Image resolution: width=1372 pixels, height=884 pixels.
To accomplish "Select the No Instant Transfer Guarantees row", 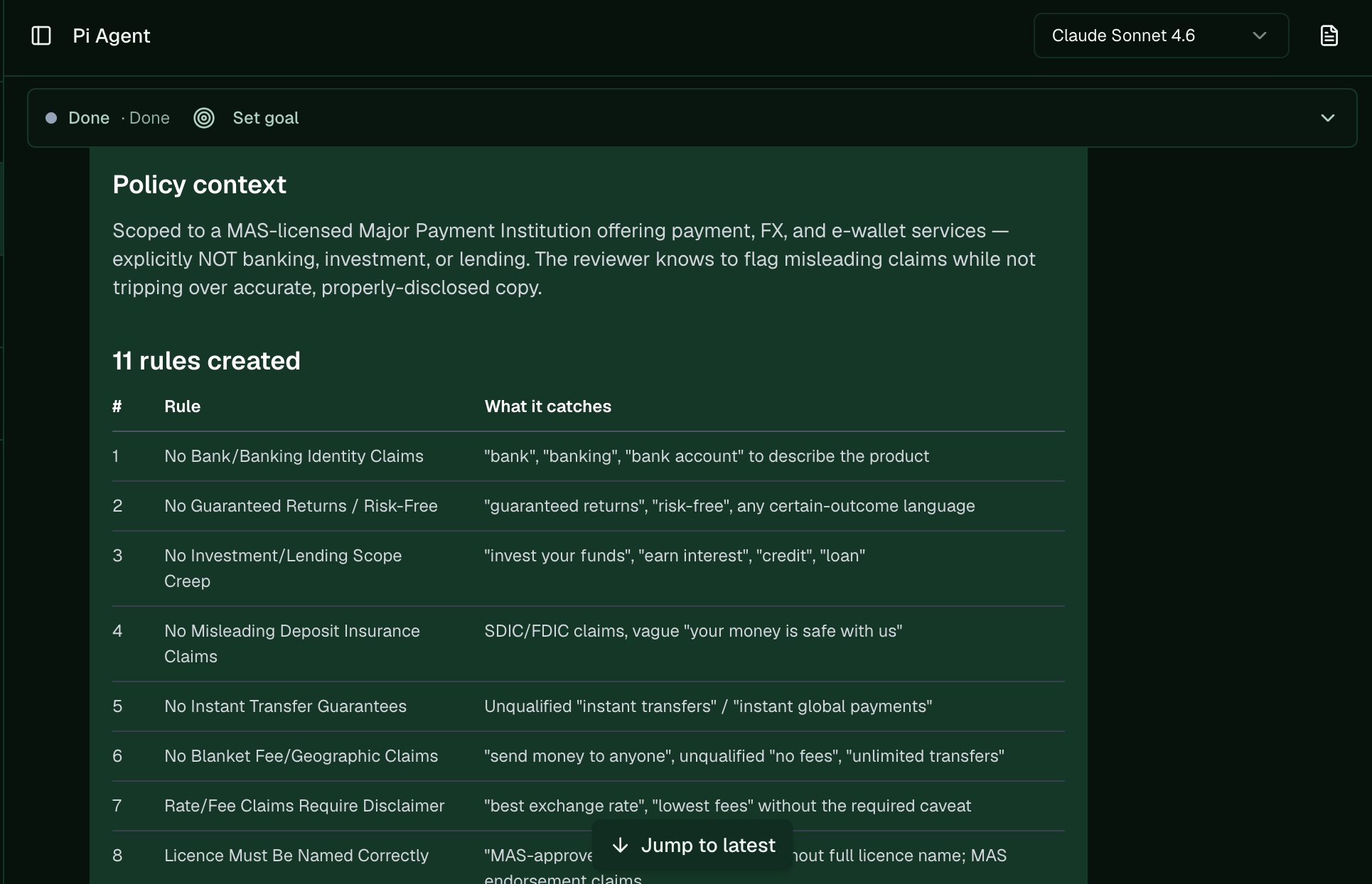I will [x=589, y=706].
